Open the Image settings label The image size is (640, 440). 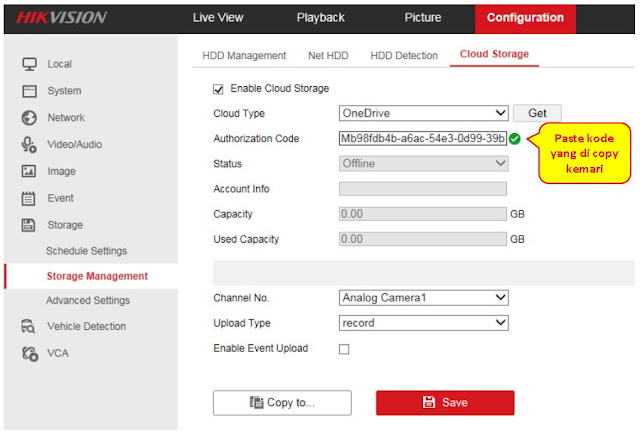[x=62, y=171]
